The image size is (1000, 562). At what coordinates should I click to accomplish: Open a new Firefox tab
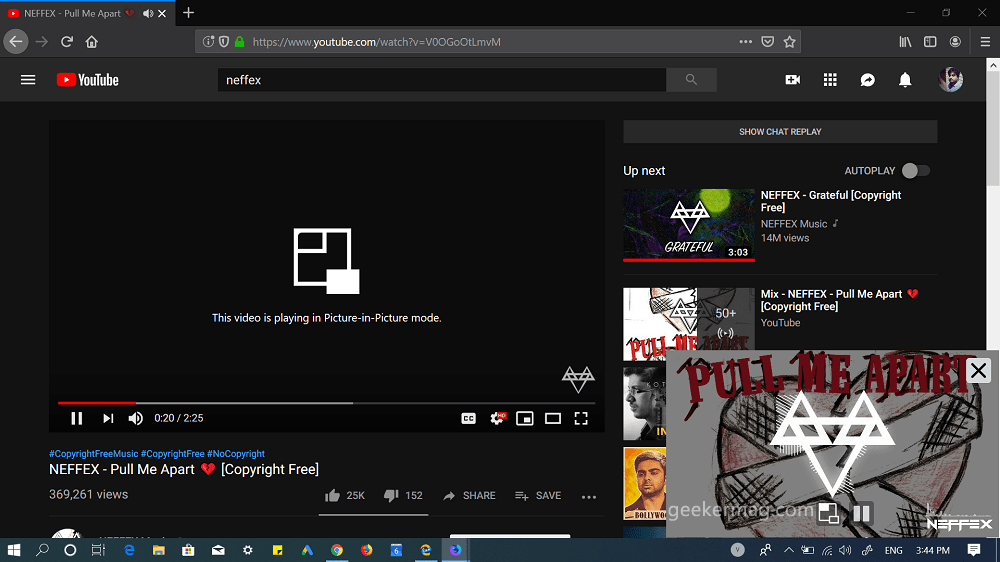coord(188,13)
